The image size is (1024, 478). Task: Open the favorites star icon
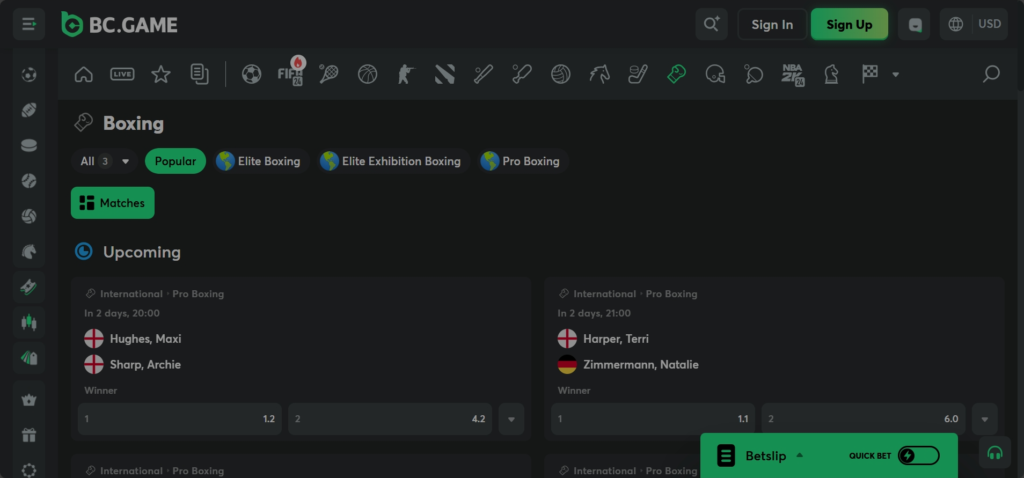(161, 74)
